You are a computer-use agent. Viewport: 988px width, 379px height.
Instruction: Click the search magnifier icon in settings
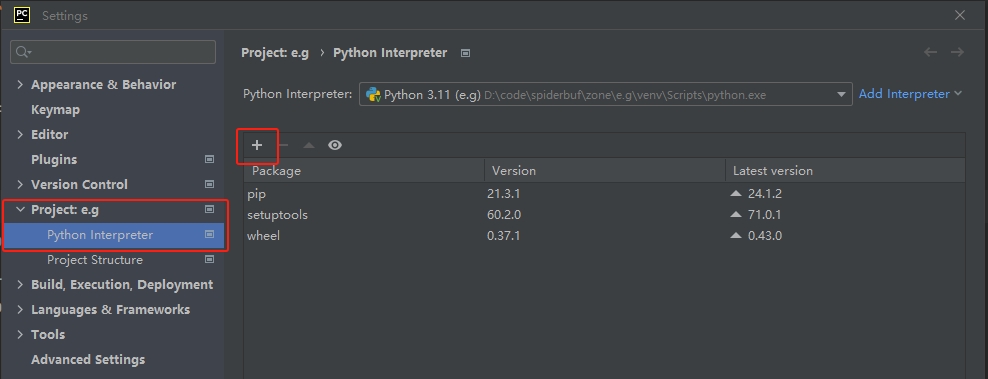tap(23, 52)
